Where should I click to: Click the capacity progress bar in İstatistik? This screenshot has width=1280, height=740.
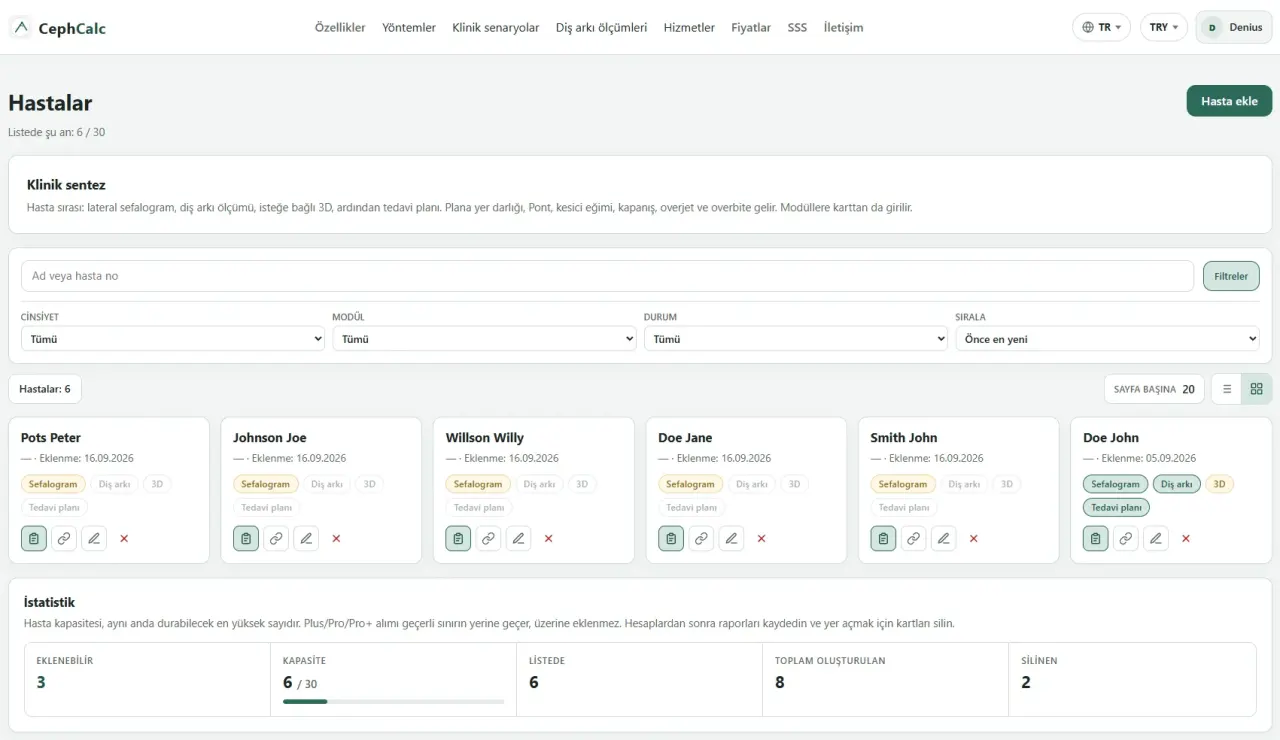pos(393,702)
